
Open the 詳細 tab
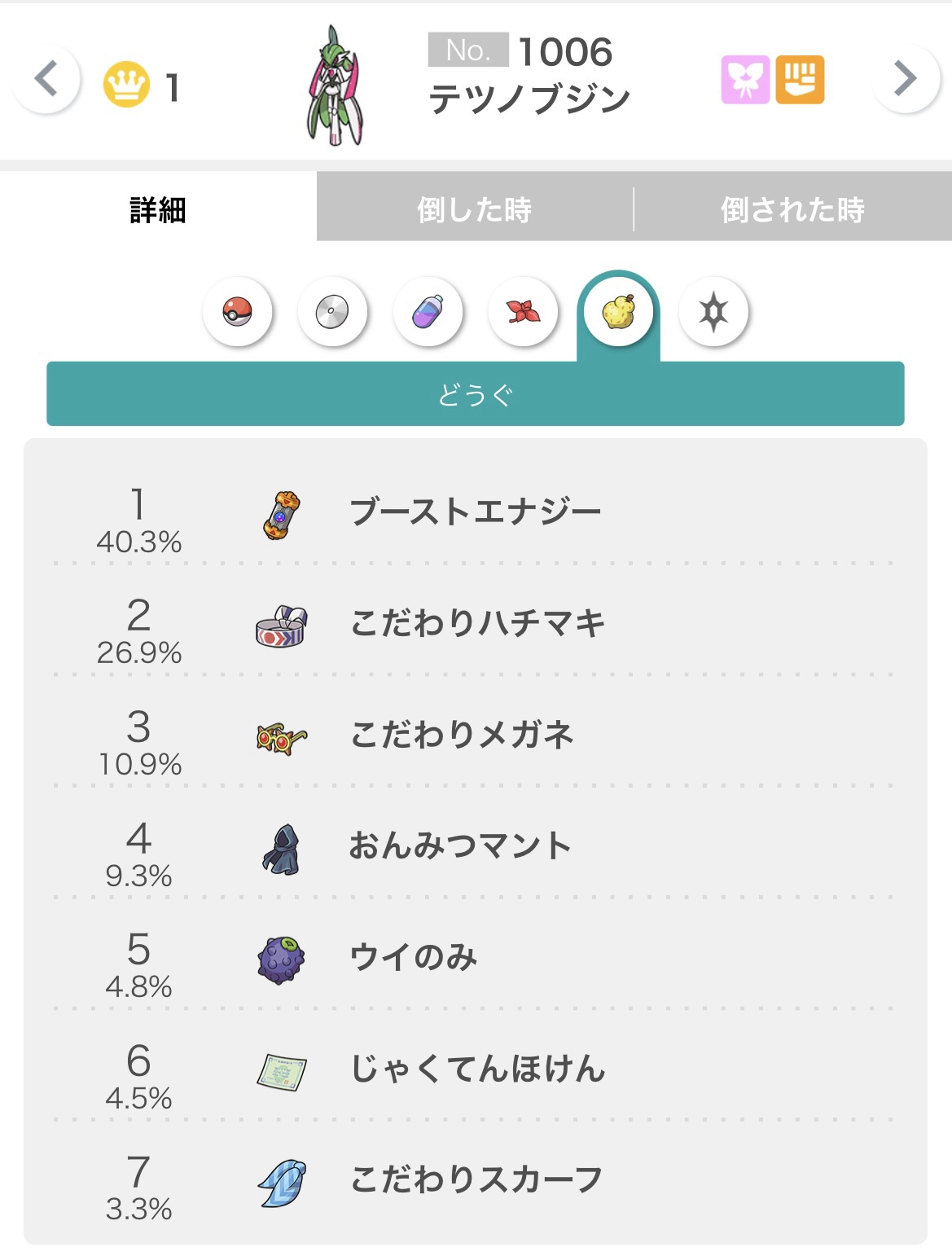pyautogui.click(x=158, y=210)
